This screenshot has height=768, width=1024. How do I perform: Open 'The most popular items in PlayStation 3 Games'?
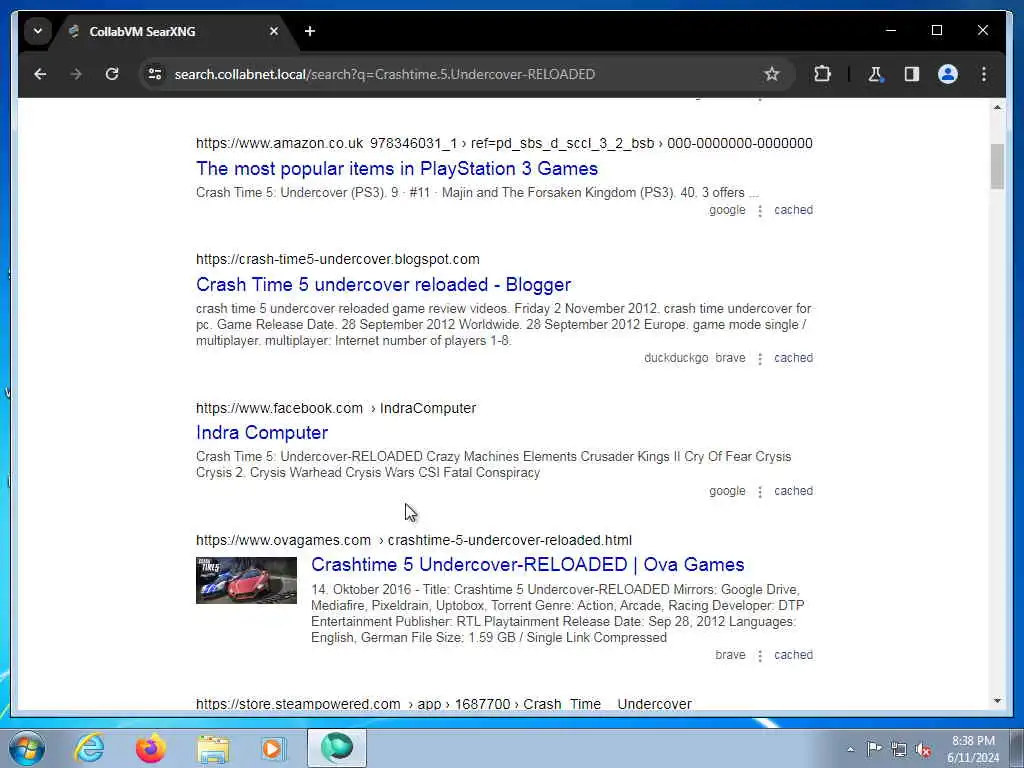(x=397, y=168)
